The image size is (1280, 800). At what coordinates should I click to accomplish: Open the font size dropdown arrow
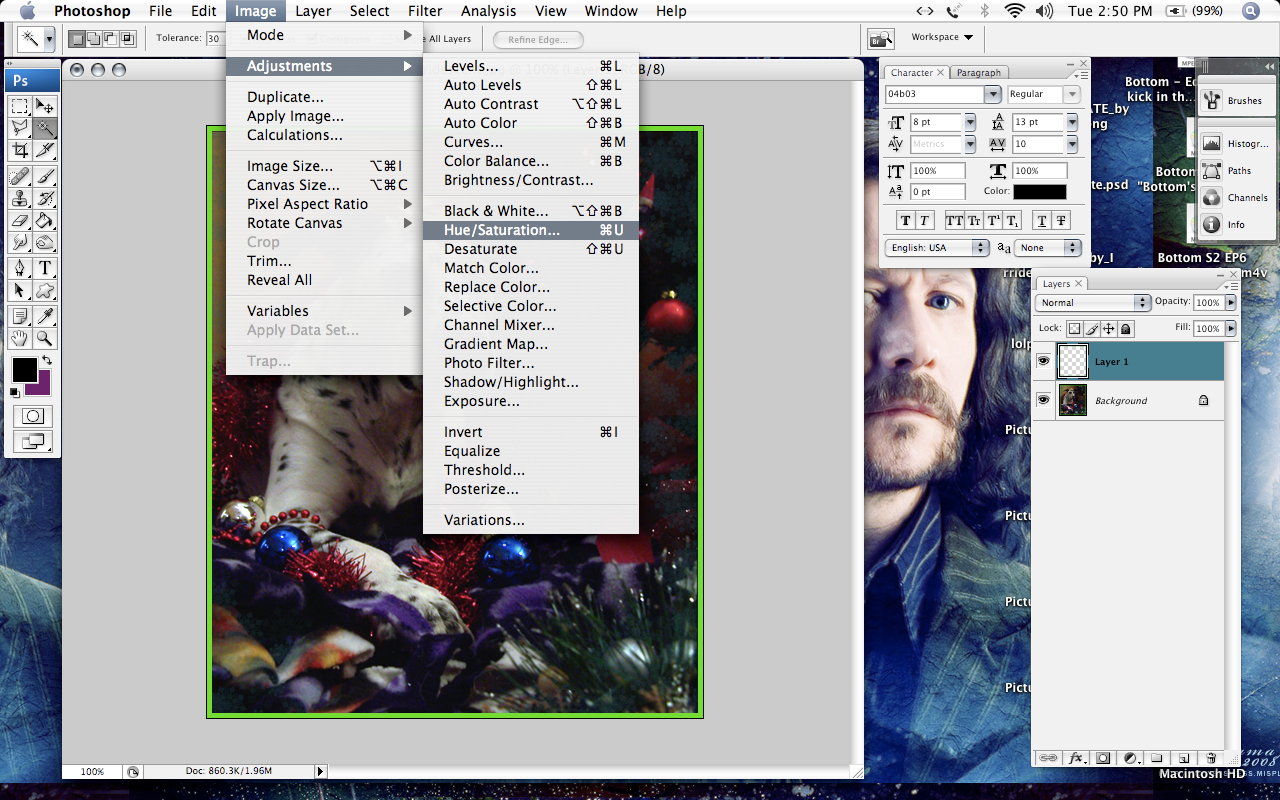[970, 122]
